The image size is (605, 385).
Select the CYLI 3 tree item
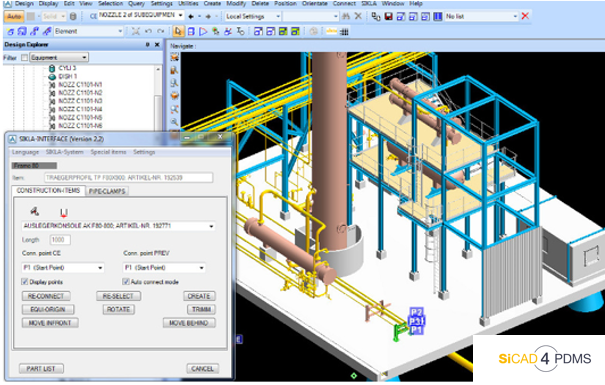tap(67, 68)
